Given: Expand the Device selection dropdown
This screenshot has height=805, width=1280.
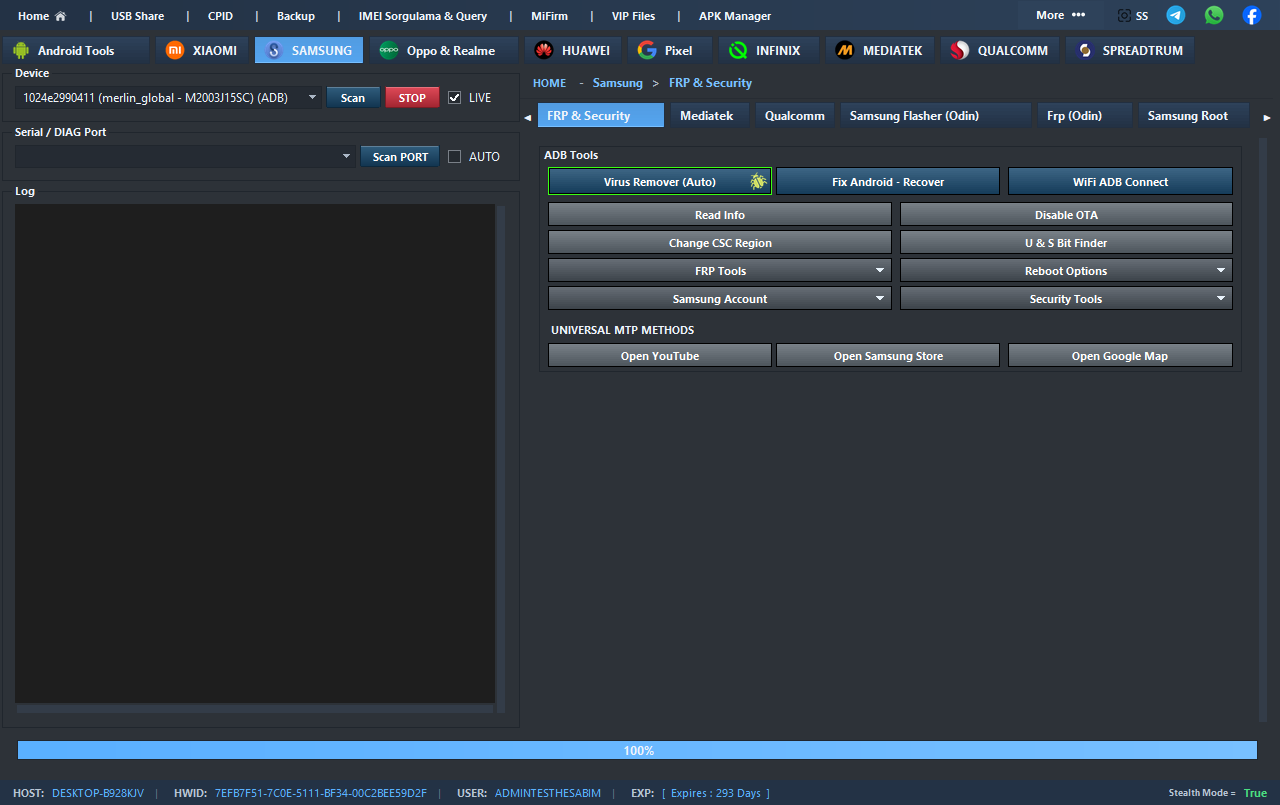Looking at the screenshot, I should (x=312, y=98).
